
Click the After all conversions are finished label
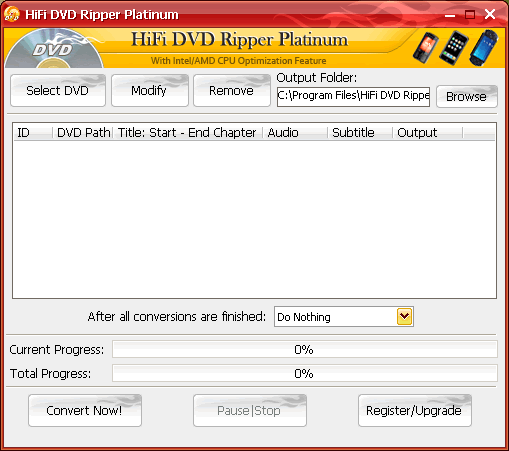tap(177, 317)
